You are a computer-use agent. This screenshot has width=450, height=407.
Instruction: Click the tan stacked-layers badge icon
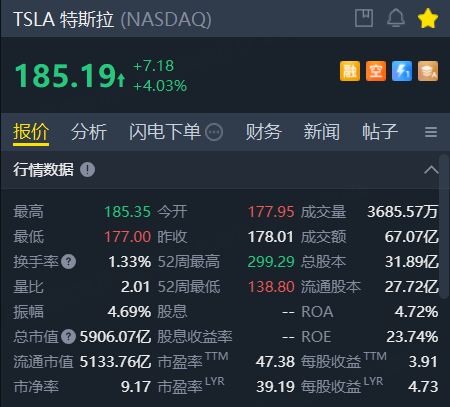click(x=428, y=71)
